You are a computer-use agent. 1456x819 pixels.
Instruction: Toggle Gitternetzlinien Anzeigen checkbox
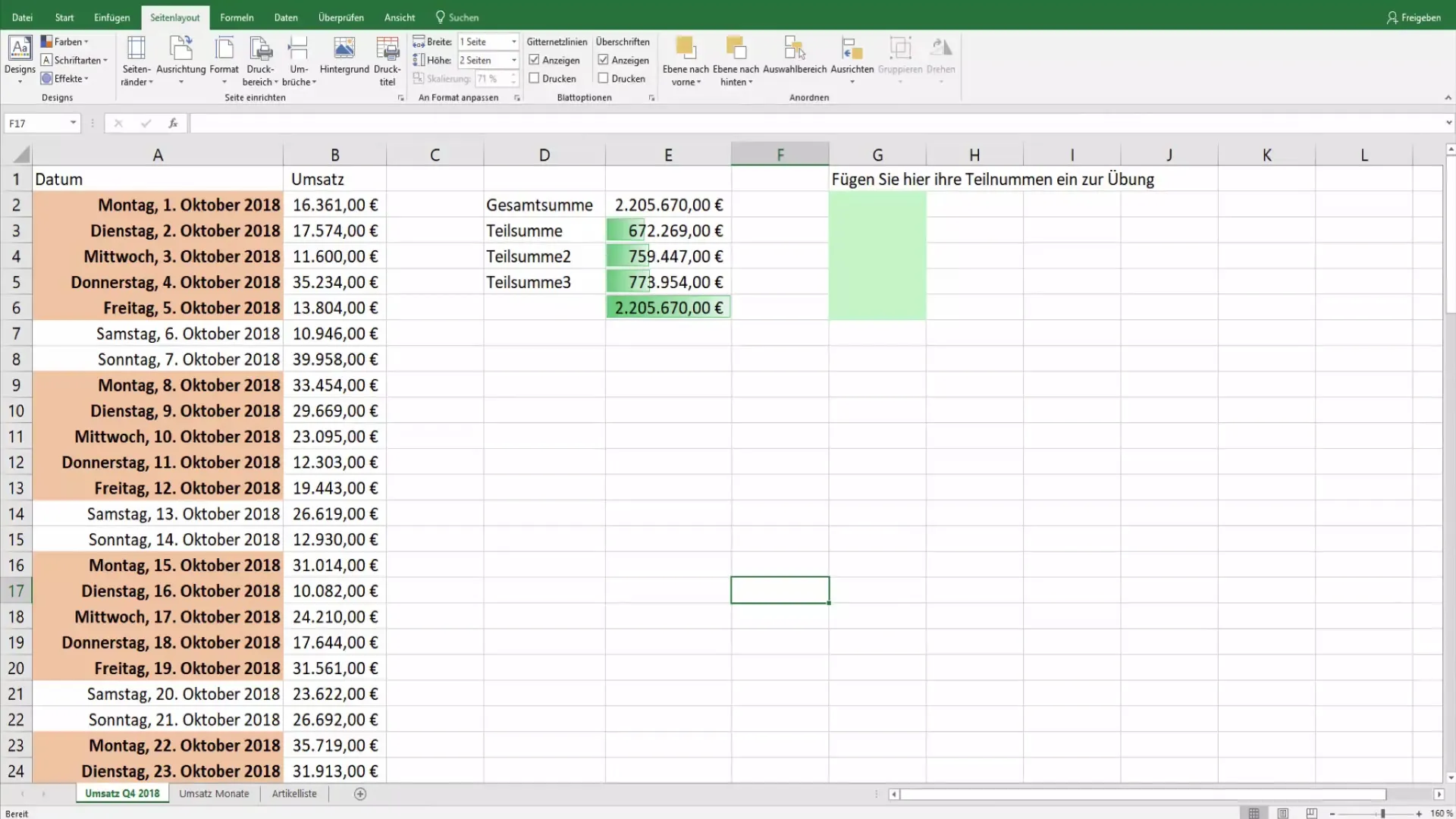pos(534,60)
